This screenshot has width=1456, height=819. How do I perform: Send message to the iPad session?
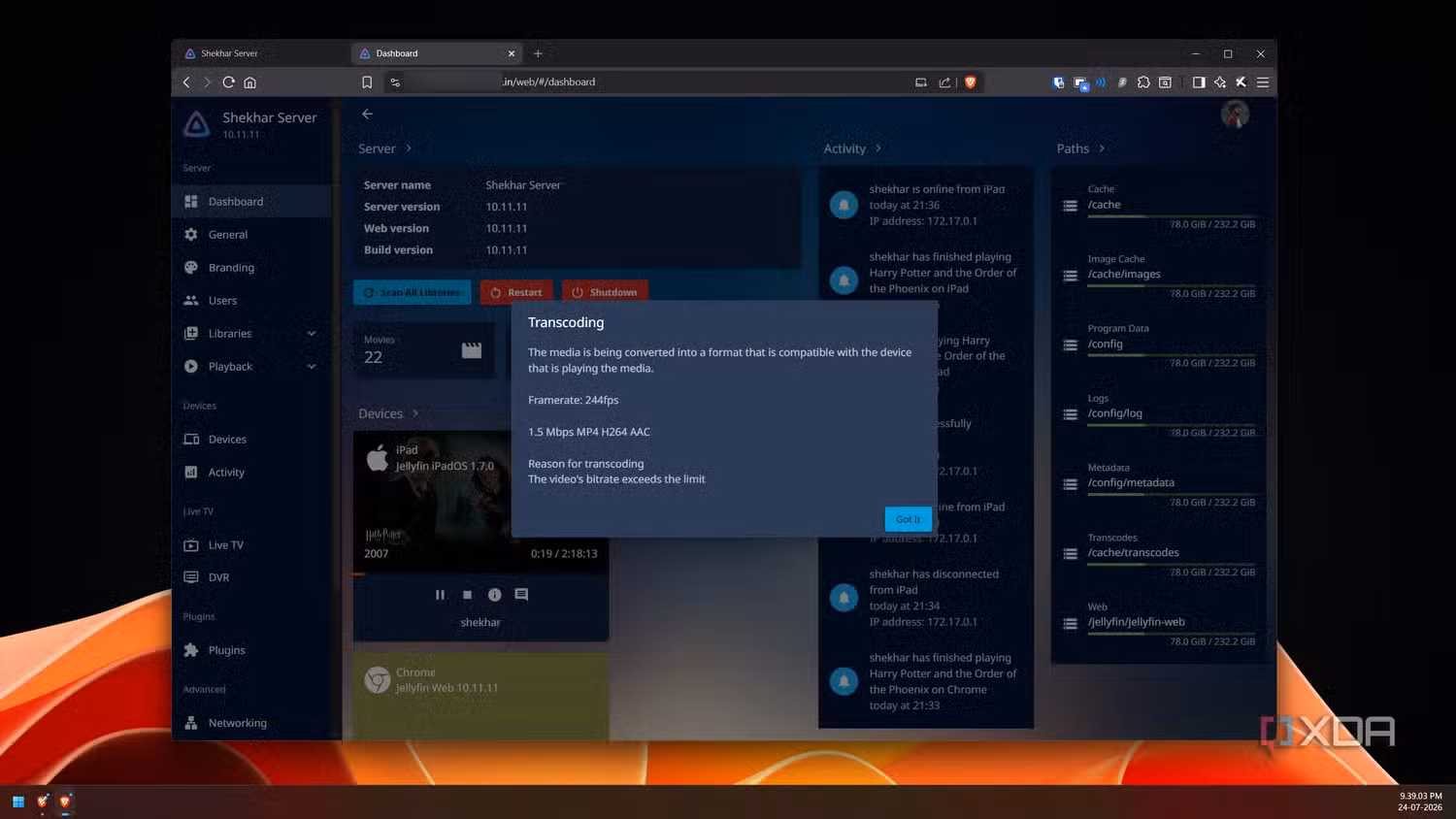[x=521, y=595]
